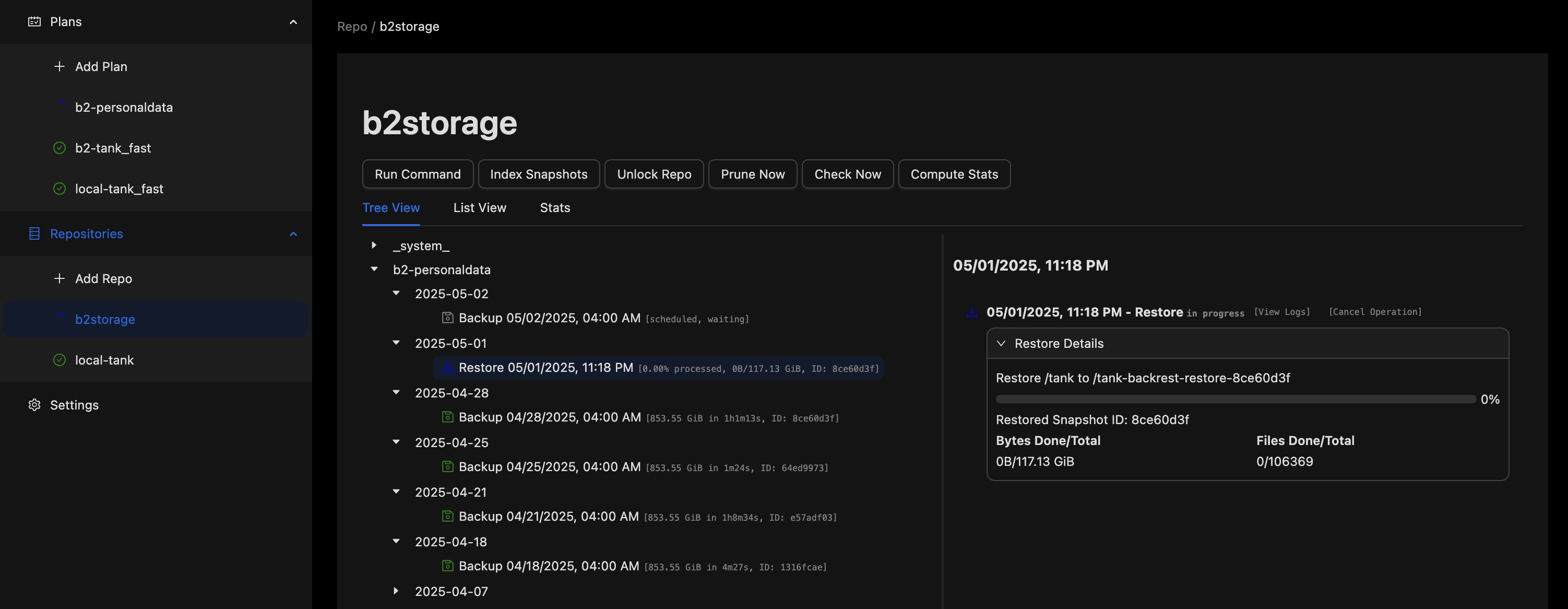Collapse the Plans sidebar section chevron
This screenshot has height=609, width=1568.
coord(293,22)
